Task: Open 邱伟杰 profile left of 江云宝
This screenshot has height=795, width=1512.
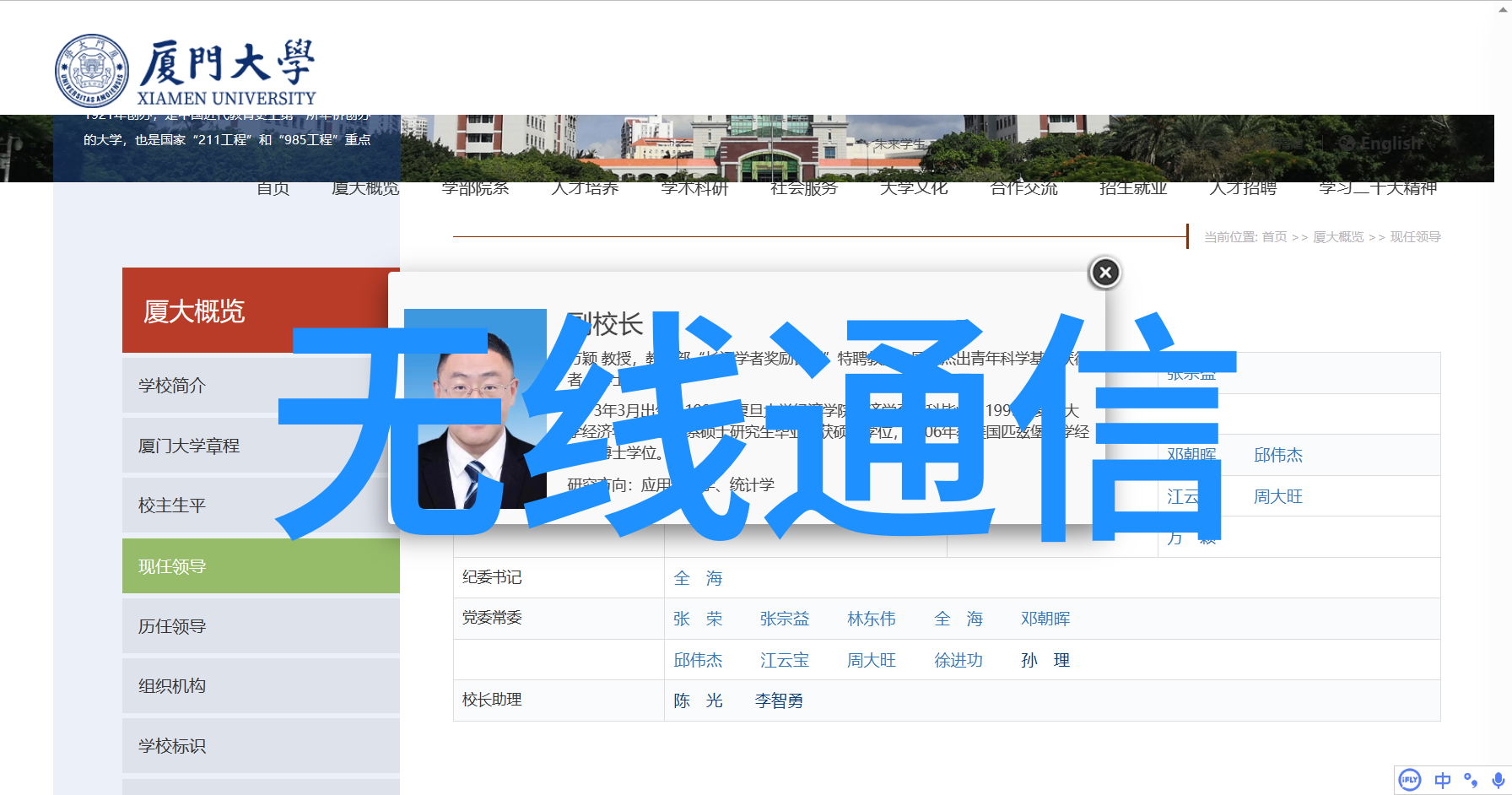Action: coord(698,660)
